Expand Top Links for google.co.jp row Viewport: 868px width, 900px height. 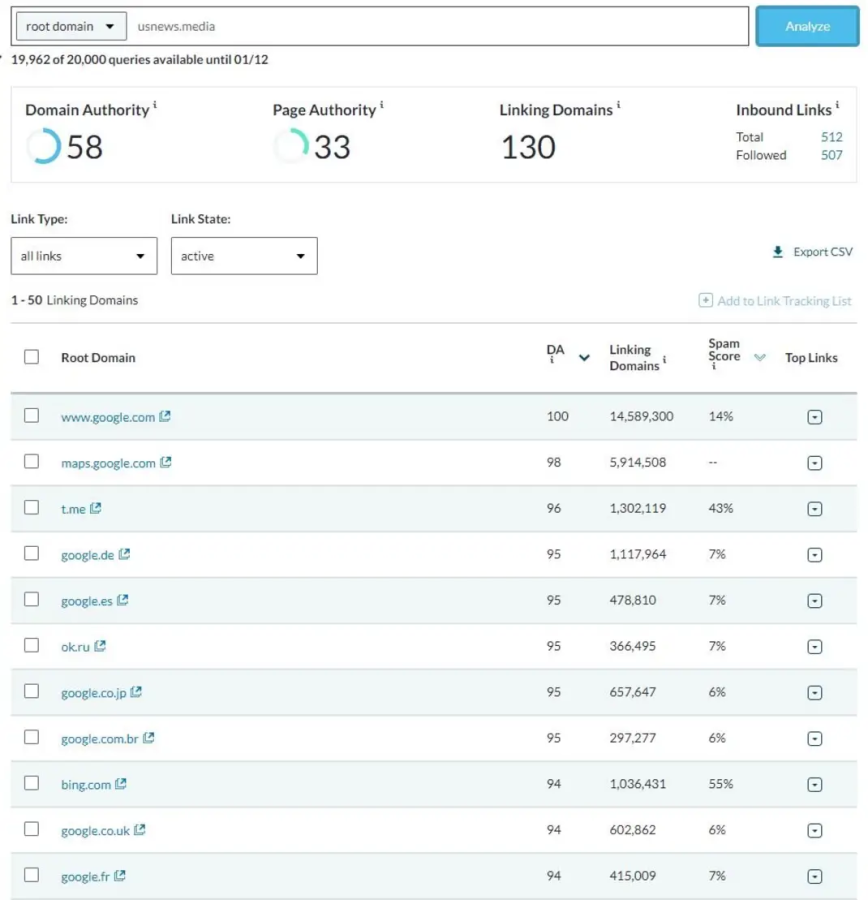815,693
